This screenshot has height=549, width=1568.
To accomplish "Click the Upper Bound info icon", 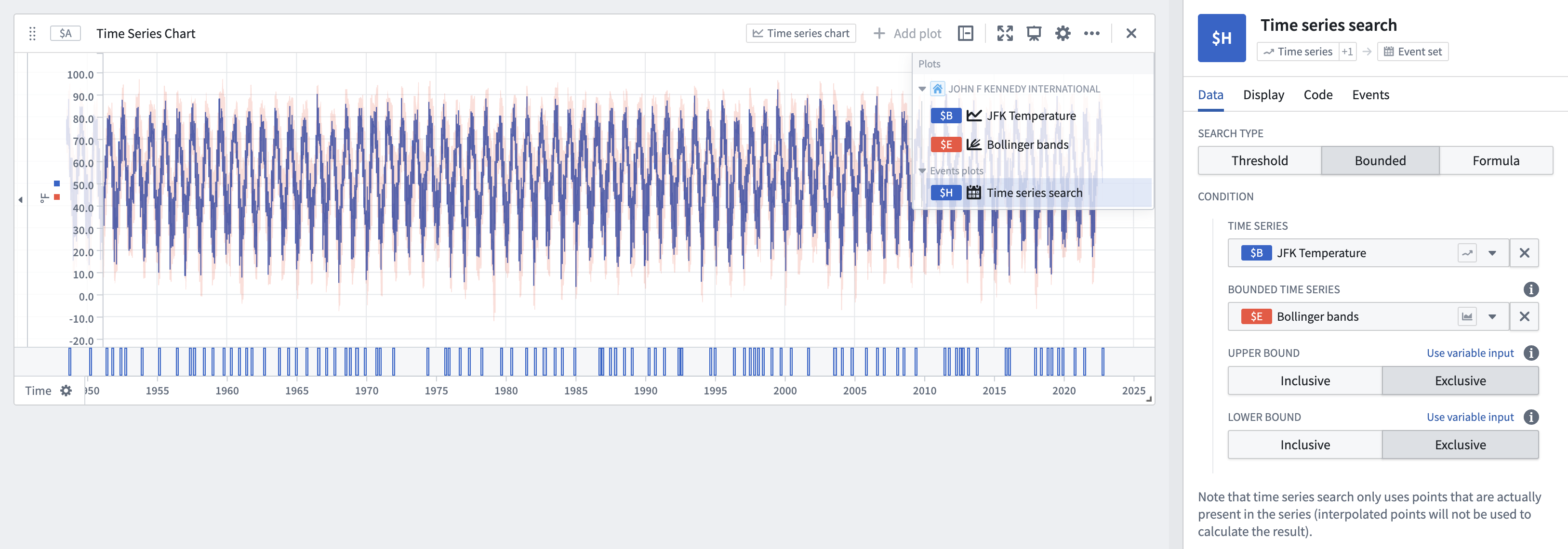I will [1531, 353].
